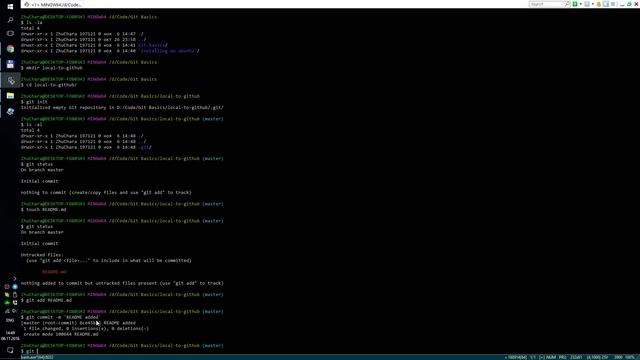The height and width of the screenshot is (360, 640).
Task: Click the PRI status bar indicator
Action: (562, 358)
